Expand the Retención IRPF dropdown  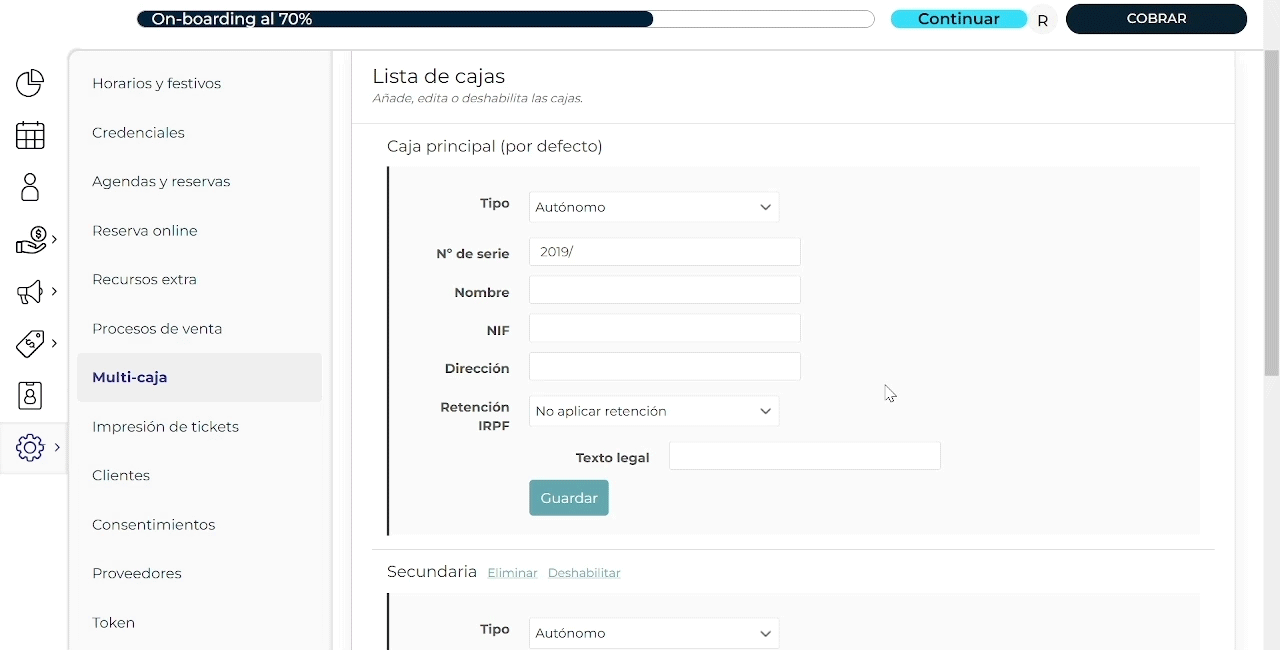[x=654, y=411]
